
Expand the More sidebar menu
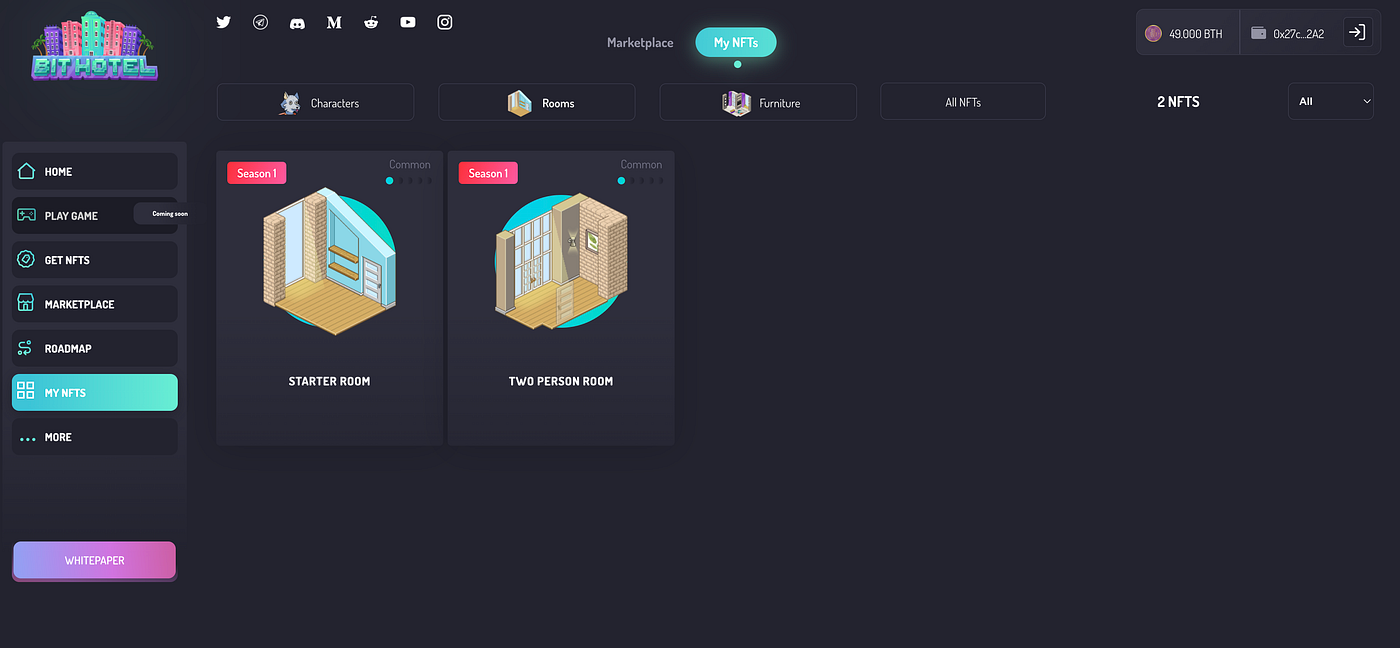coord(95,437)
